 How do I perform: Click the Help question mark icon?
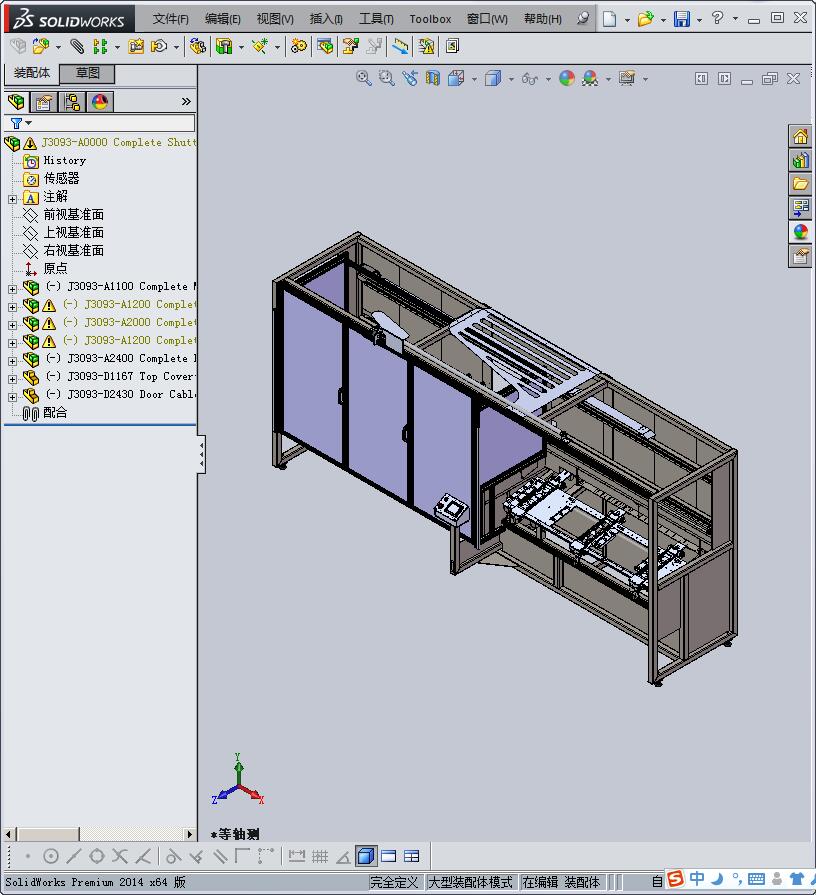tap(717, 18)
